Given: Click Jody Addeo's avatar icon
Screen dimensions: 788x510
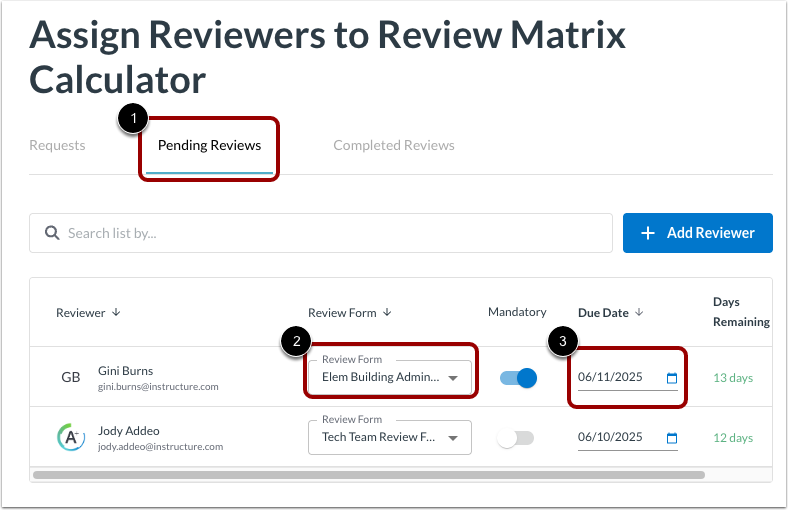Looking at the screenshot, I should tap(71, 437).
